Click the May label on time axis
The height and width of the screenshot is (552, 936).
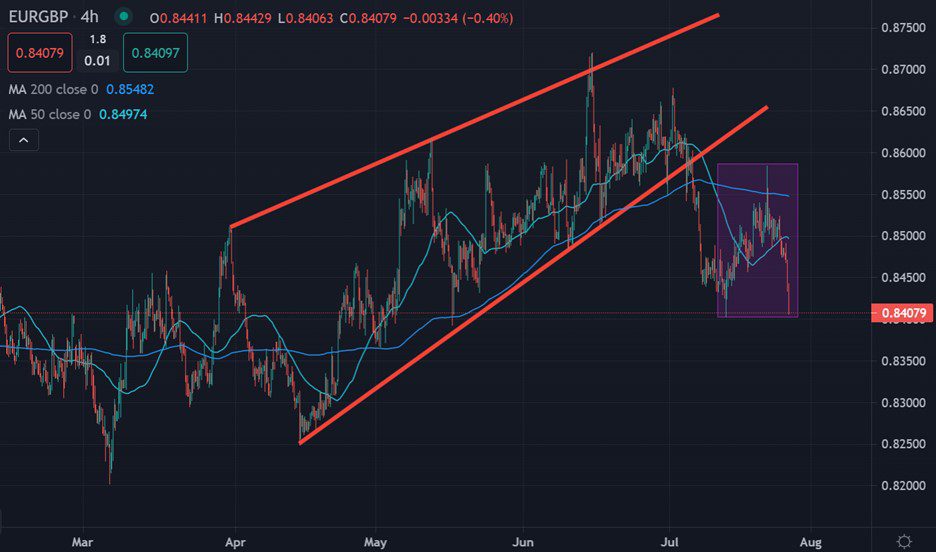[x=375, y=542]
